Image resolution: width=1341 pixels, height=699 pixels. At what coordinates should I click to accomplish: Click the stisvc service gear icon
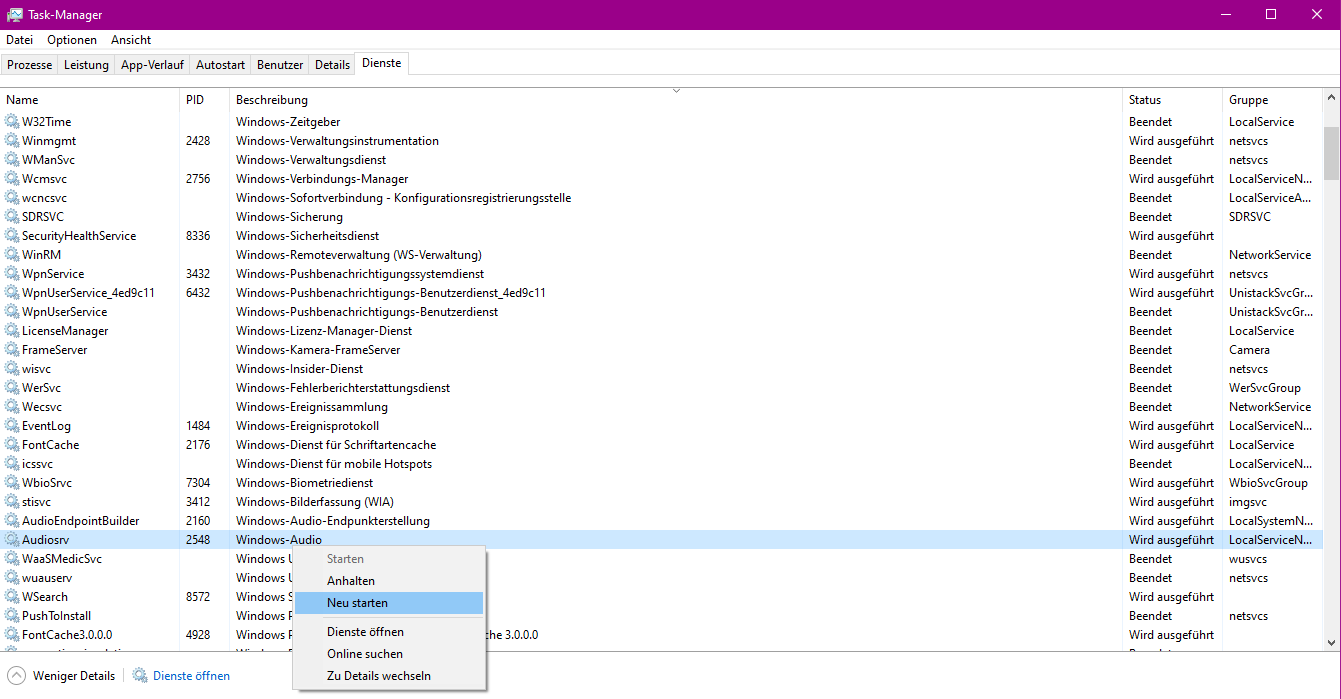click(12, 502)
